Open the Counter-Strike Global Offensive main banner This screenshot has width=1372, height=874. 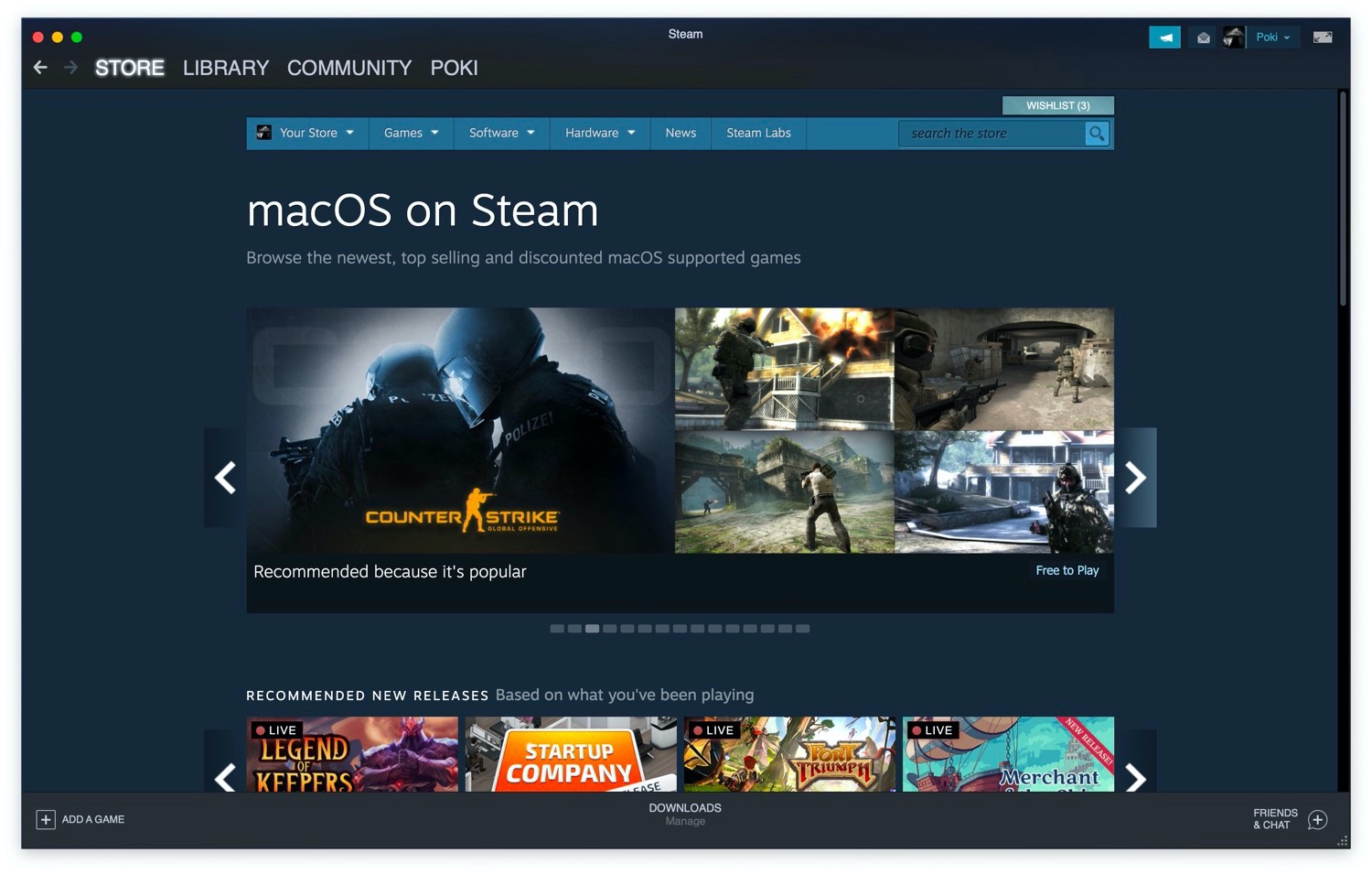point(460,430)
